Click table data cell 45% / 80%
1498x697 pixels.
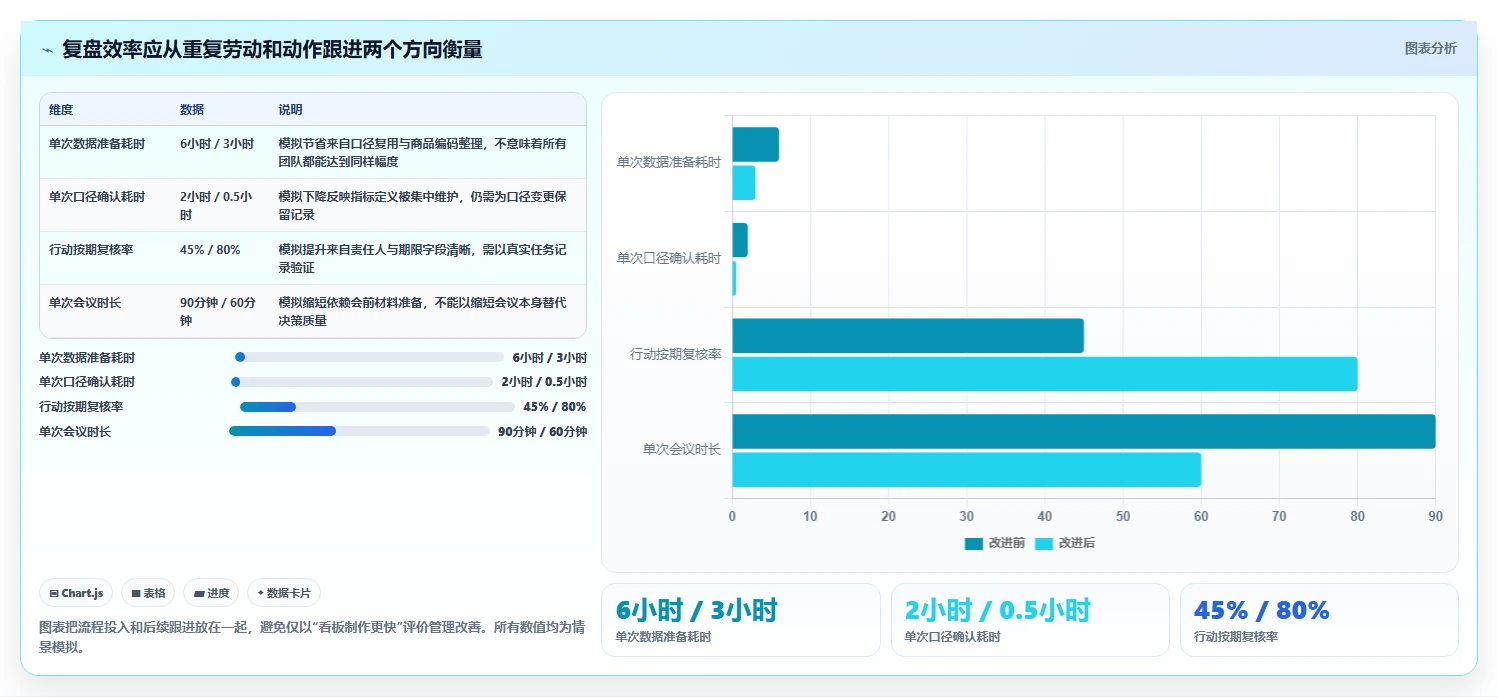click(x=210, y=250)
